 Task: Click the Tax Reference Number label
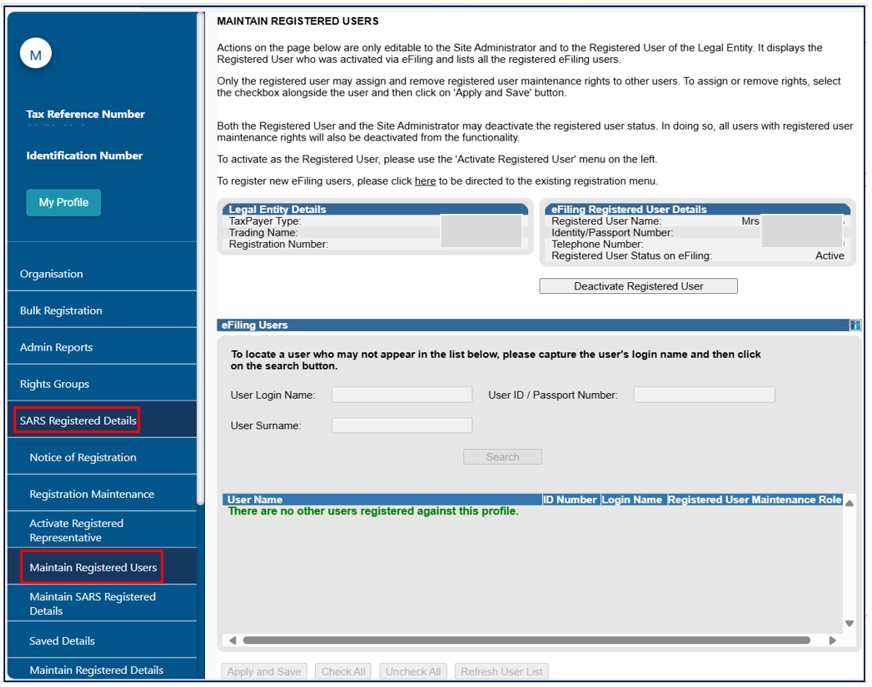point(85,114)
